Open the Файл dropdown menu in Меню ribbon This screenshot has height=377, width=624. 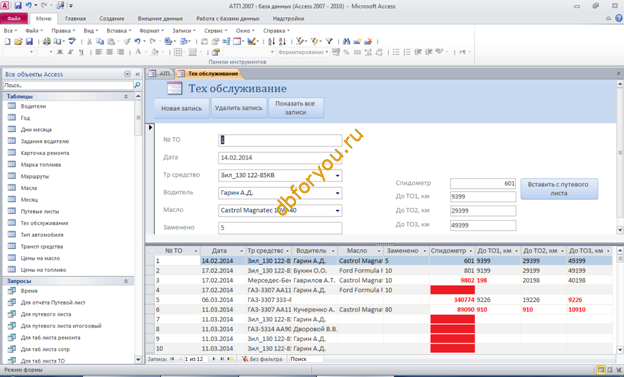coord(34,31)
